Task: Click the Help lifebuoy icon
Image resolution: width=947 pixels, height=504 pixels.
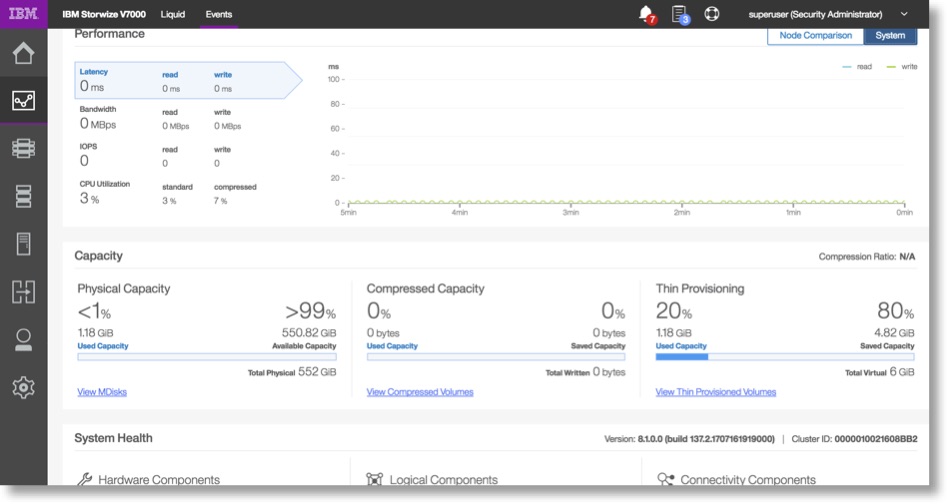Action: pos(712,14)
